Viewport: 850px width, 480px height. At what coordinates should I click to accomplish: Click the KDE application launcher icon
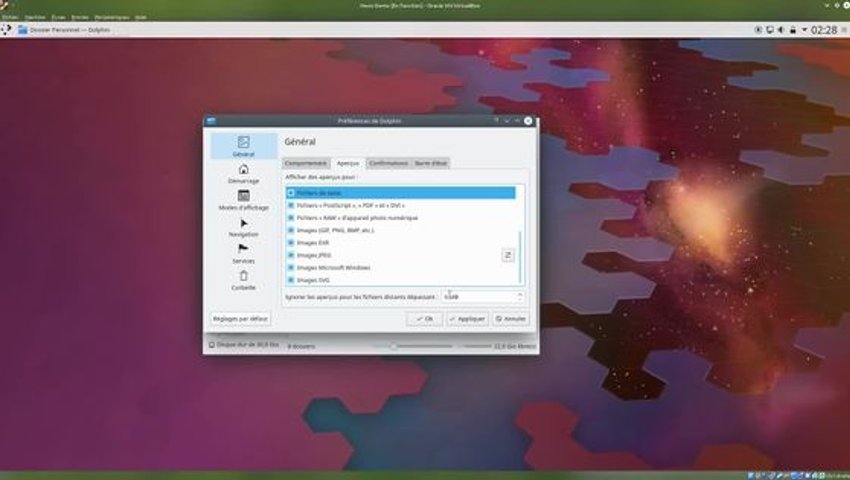pyautogui.click(x=6, y=30)
